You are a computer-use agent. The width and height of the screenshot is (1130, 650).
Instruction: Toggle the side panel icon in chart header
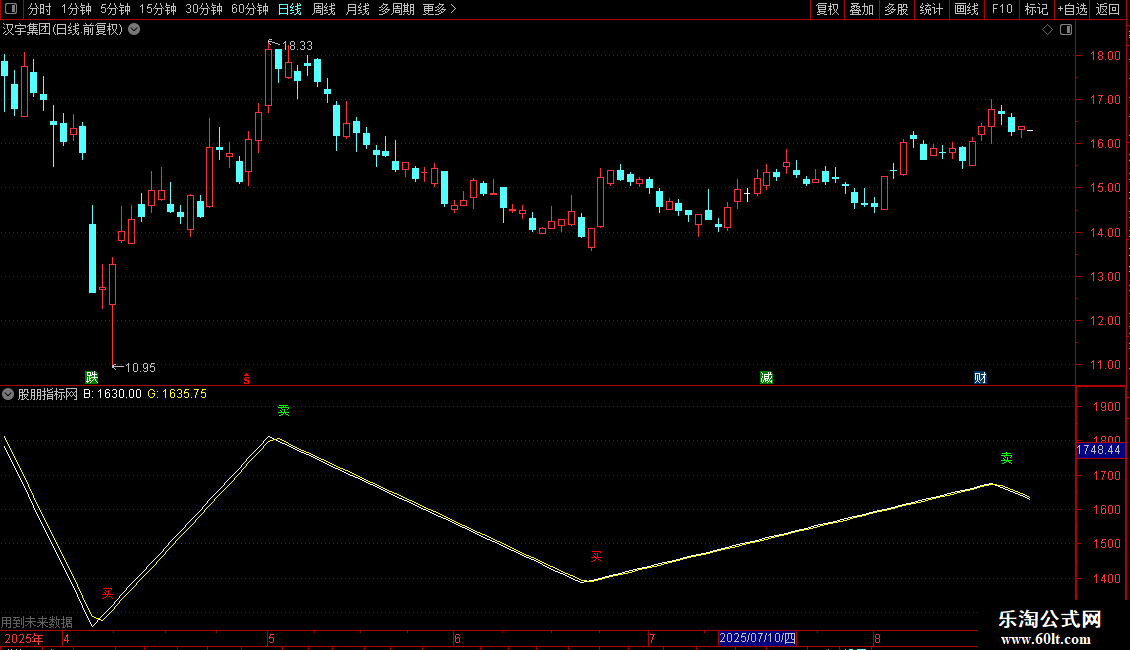click(x=1066, y=30)
